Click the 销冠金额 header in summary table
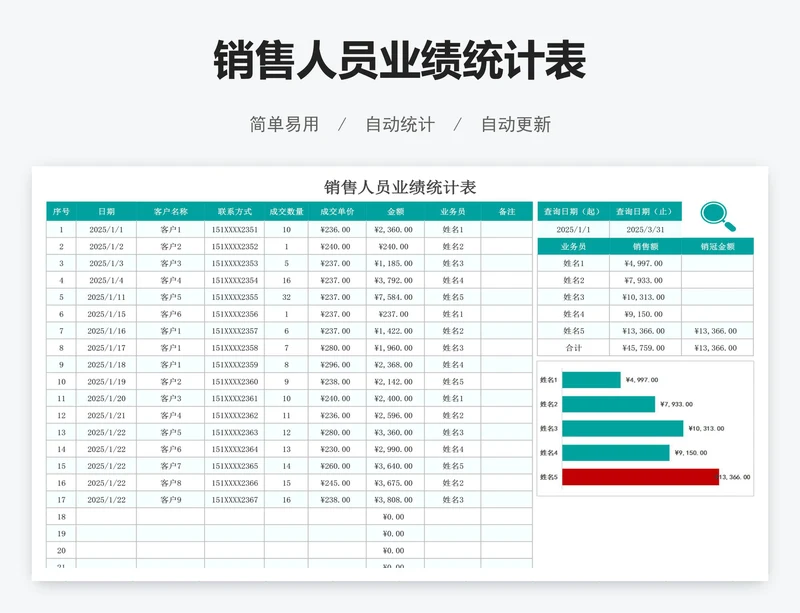Viewport: 800px width, 613px height. pyautogui.click(x=717, y=247)
